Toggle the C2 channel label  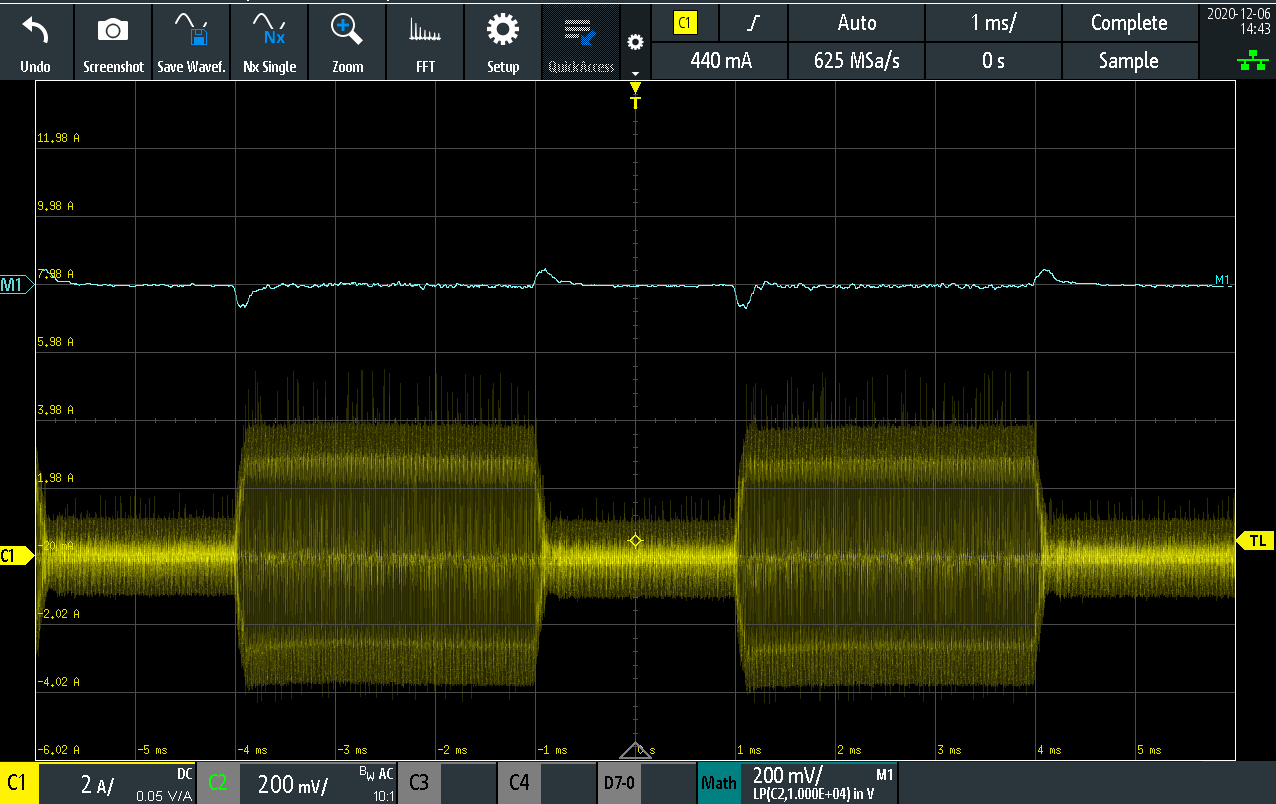[217, 783]
